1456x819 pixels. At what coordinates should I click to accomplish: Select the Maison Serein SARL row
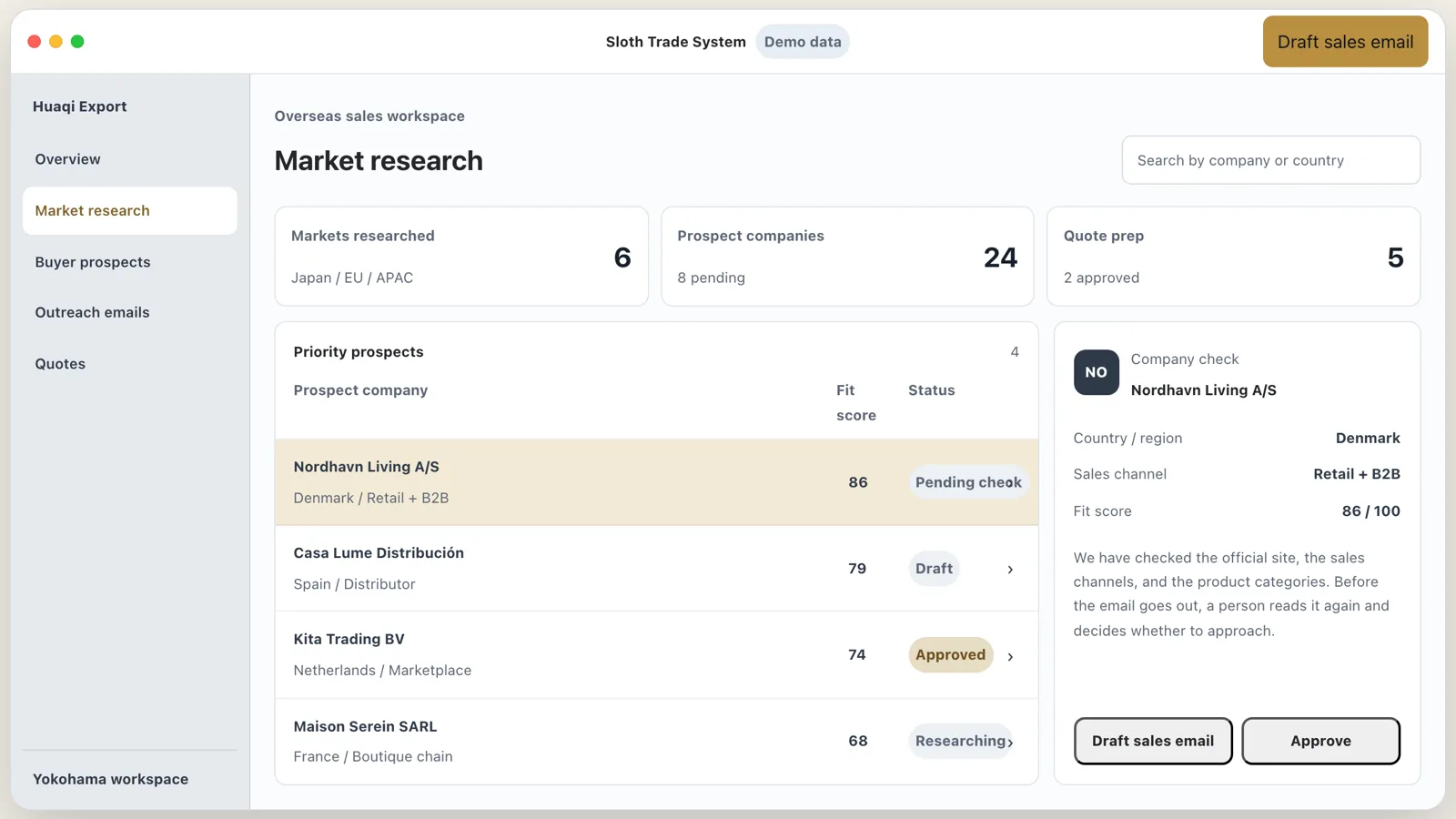[x=656, y=741]
